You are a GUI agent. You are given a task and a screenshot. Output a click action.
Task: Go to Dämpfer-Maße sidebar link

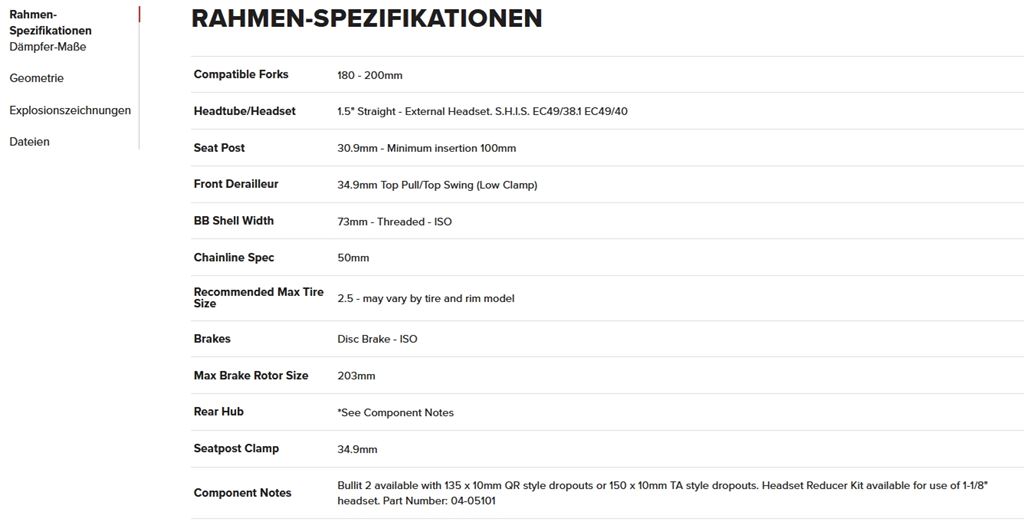[47, 47]
